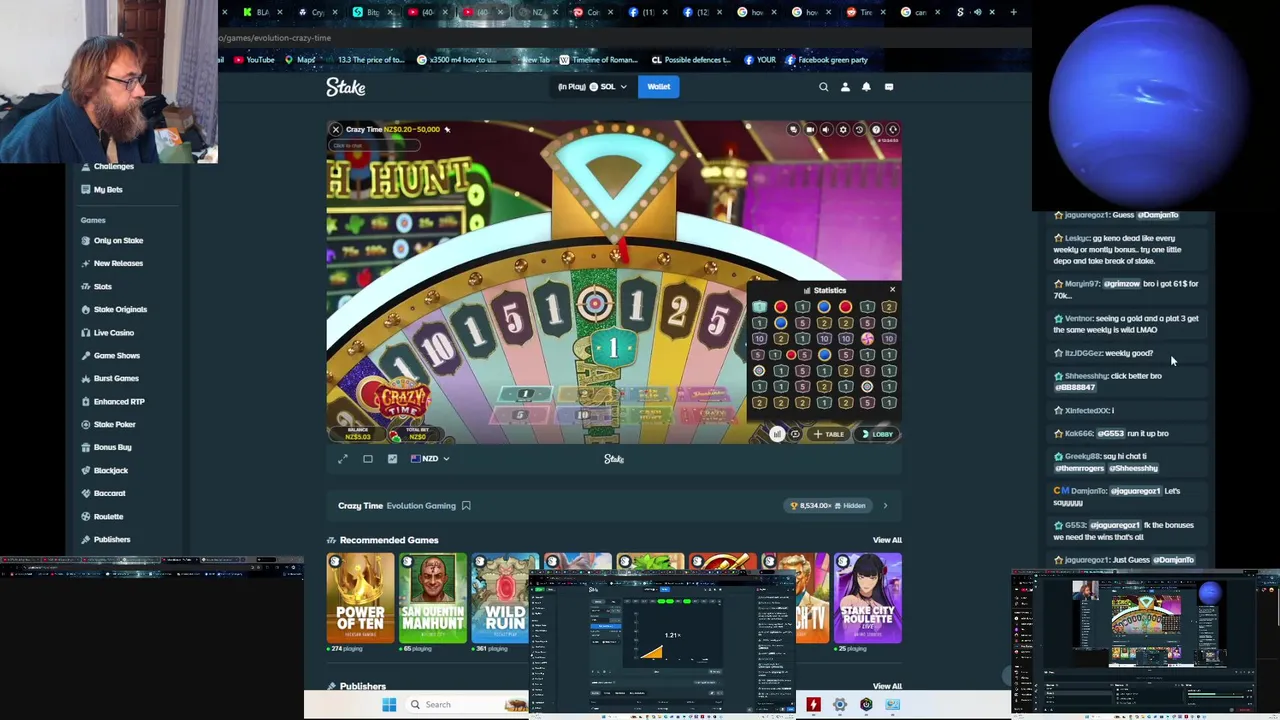Viewport: 1280px width, 720px height.
Task: Open the SOL balance dropdown
Action: pos(593,87)
